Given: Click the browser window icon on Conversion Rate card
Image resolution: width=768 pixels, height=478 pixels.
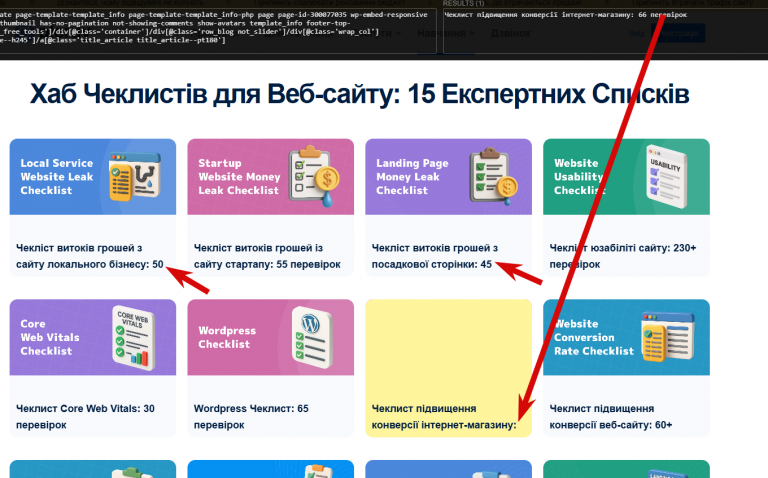Looking at the screenshot, I should click(668, 336).
